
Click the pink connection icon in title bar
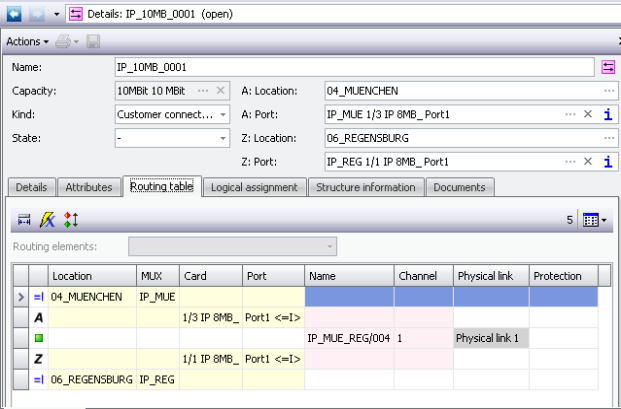coord(76,14)
